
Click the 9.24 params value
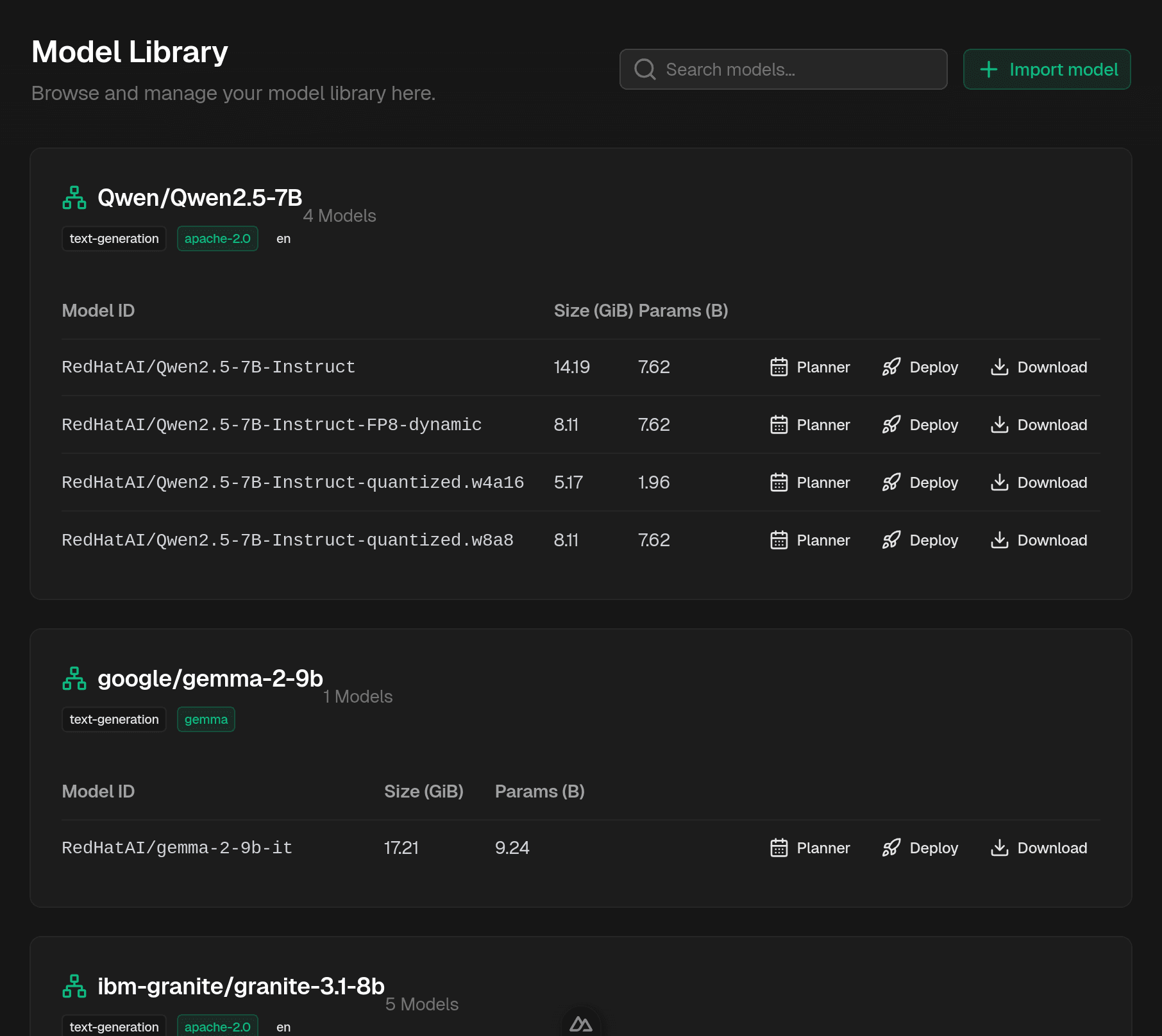coord(512,848)
